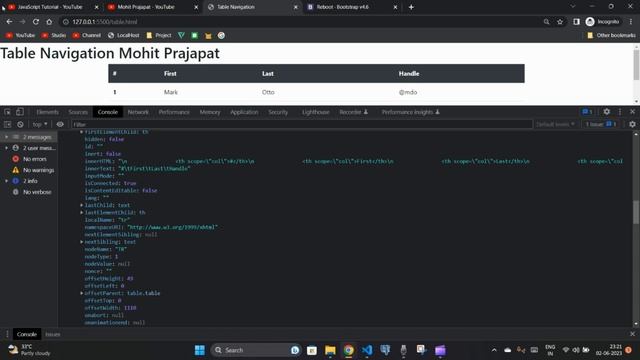Open YouTube bookmark
Screen dimensions: 640x360
coord(20,36)
